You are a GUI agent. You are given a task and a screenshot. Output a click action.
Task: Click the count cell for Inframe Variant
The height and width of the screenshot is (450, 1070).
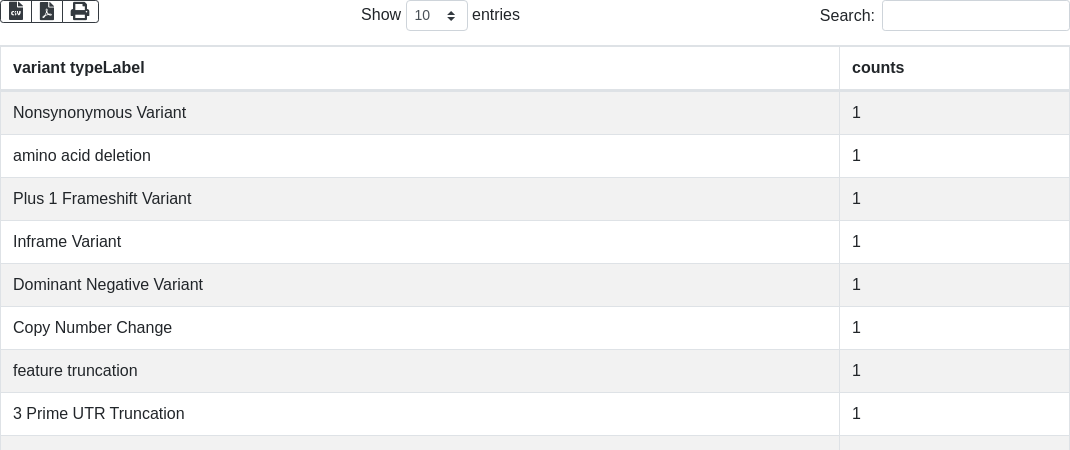tap(954, 242)
